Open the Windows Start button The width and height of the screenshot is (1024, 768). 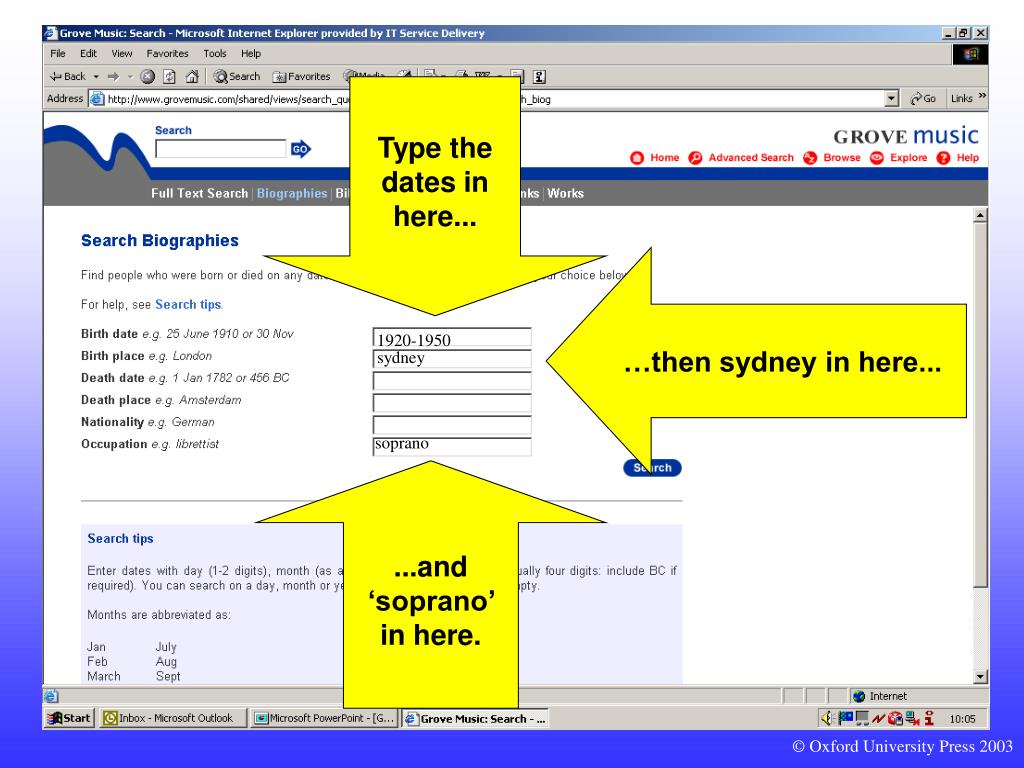pyautogui.click(x=69, y=718)
